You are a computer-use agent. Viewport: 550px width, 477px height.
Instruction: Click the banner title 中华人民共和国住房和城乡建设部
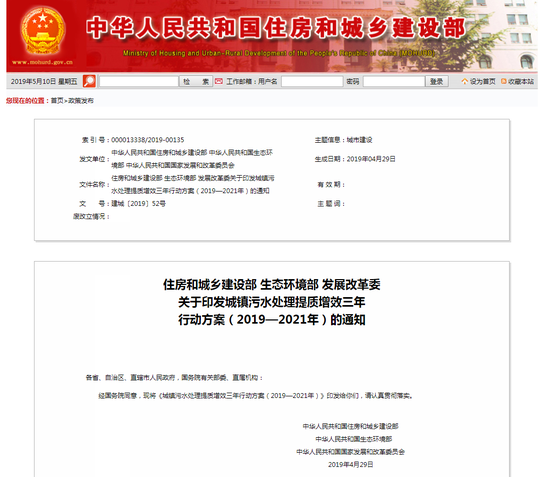[276, 28]
